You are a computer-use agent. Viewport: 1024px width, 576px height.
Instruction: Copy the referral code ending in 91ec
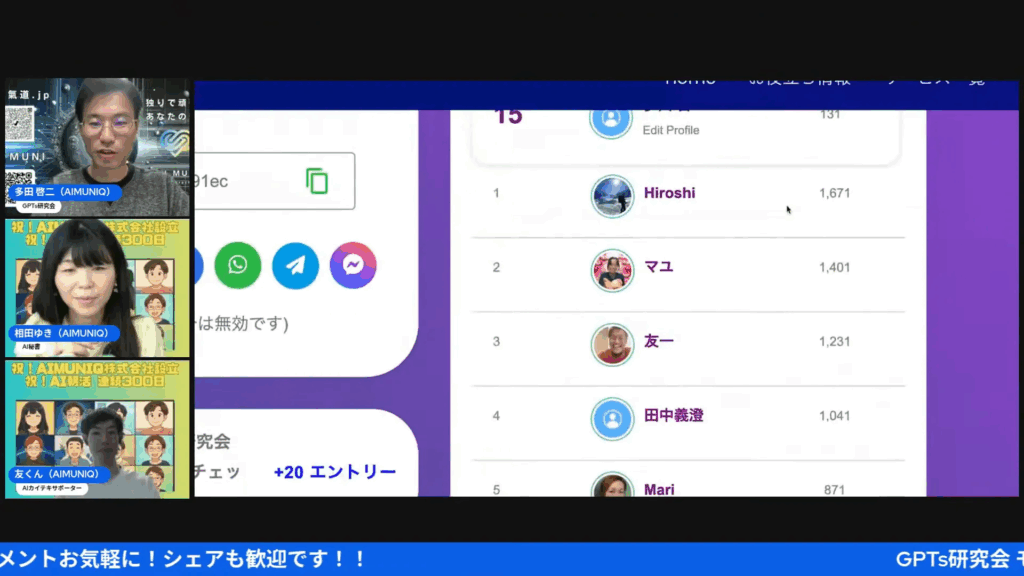tap(317, 181)
